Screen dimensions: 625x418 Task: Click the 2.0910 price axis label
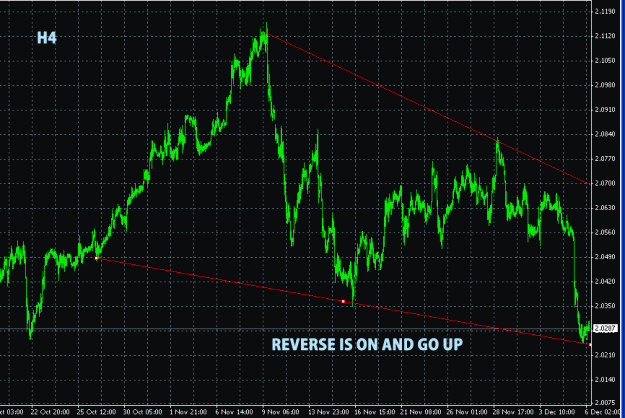point(605,110)
